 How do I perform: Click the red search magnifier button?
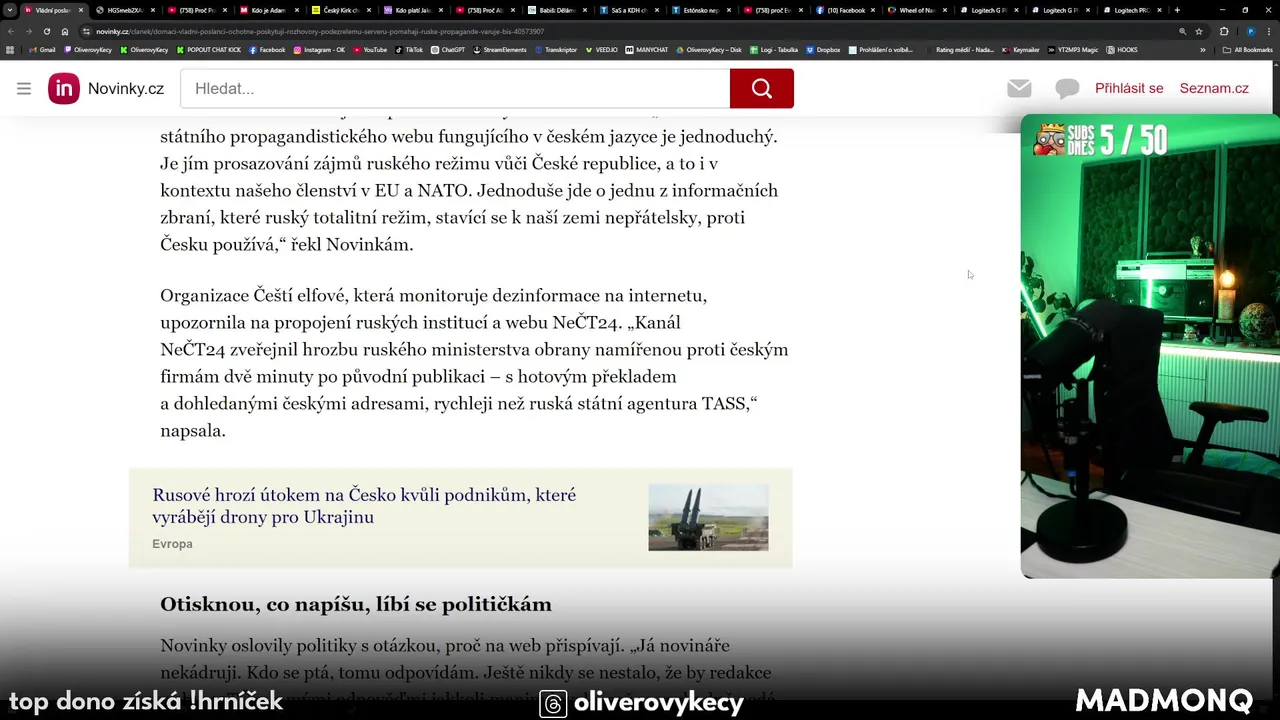click(762, 88)
